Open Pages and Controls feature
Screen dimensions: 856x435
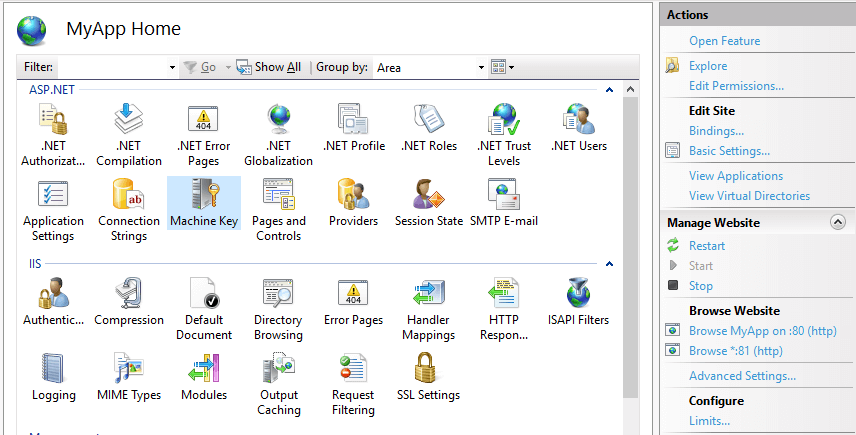point(278,210)
